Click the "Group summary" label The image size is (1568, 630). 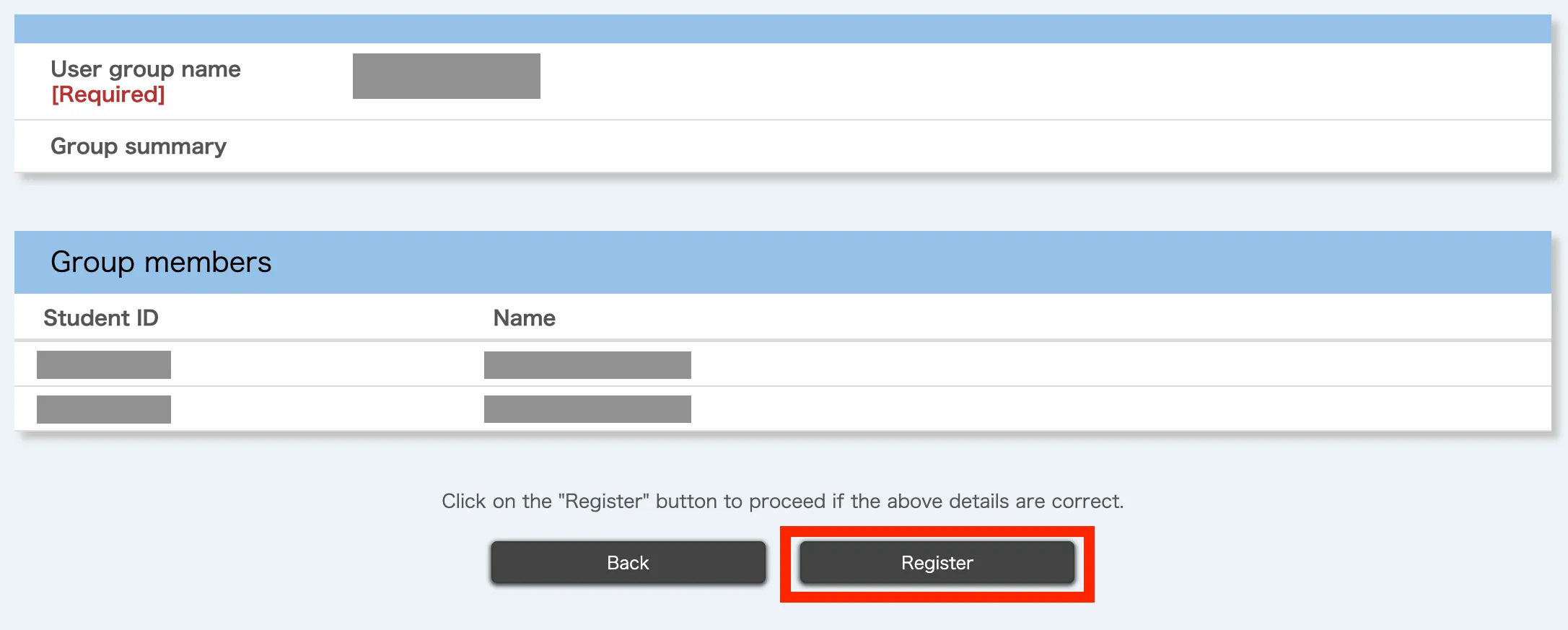(139, 146)
